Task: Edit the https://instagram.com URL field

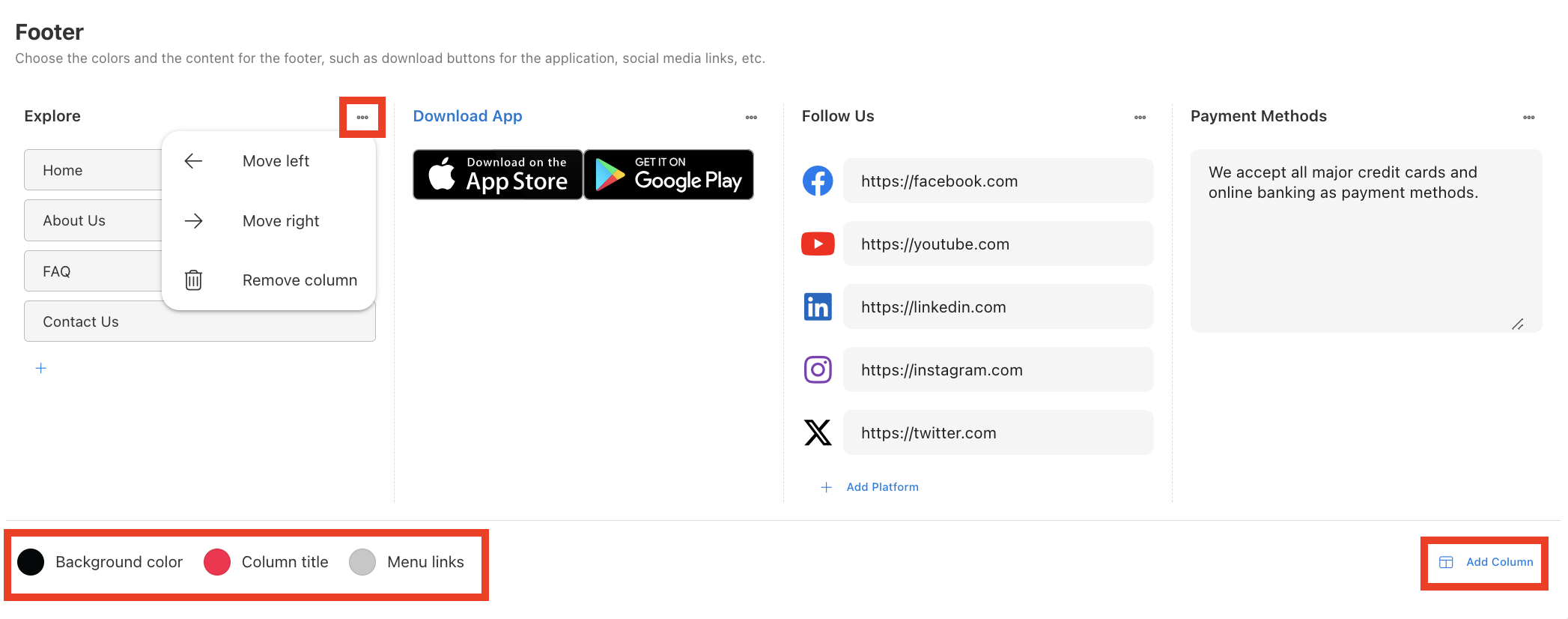Action: click(998, 369)
